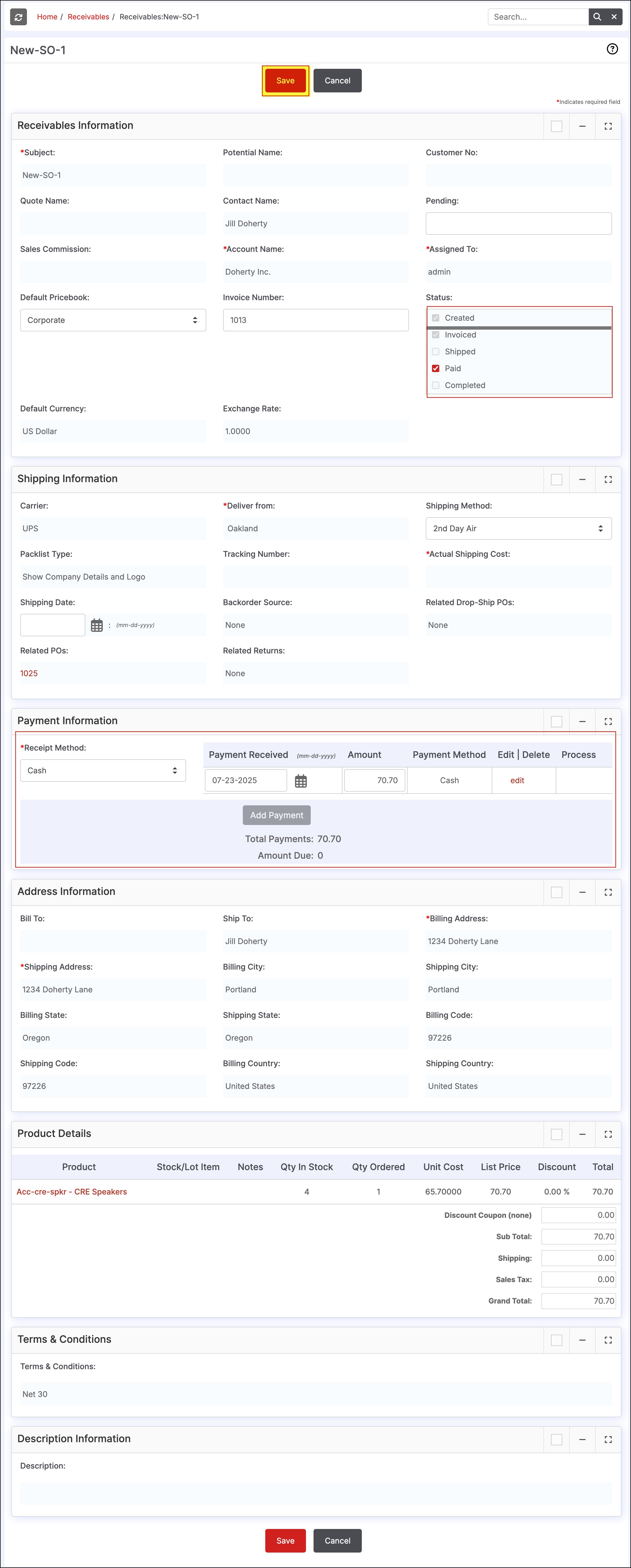Tick the Product Details header checkbox
This screenshot has height=1568, width=631.
(556, 1135)
